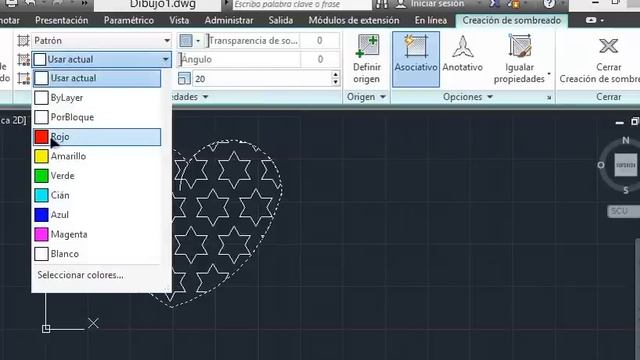Click the Ángulo slider field

pyautogui.click(x=238, y=60)
